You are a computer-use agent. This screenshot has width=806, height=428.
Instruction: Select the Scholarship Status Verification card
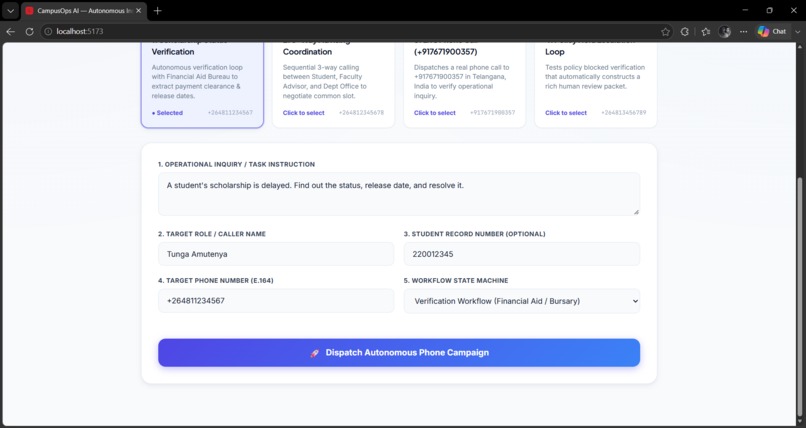click(202, 85)
